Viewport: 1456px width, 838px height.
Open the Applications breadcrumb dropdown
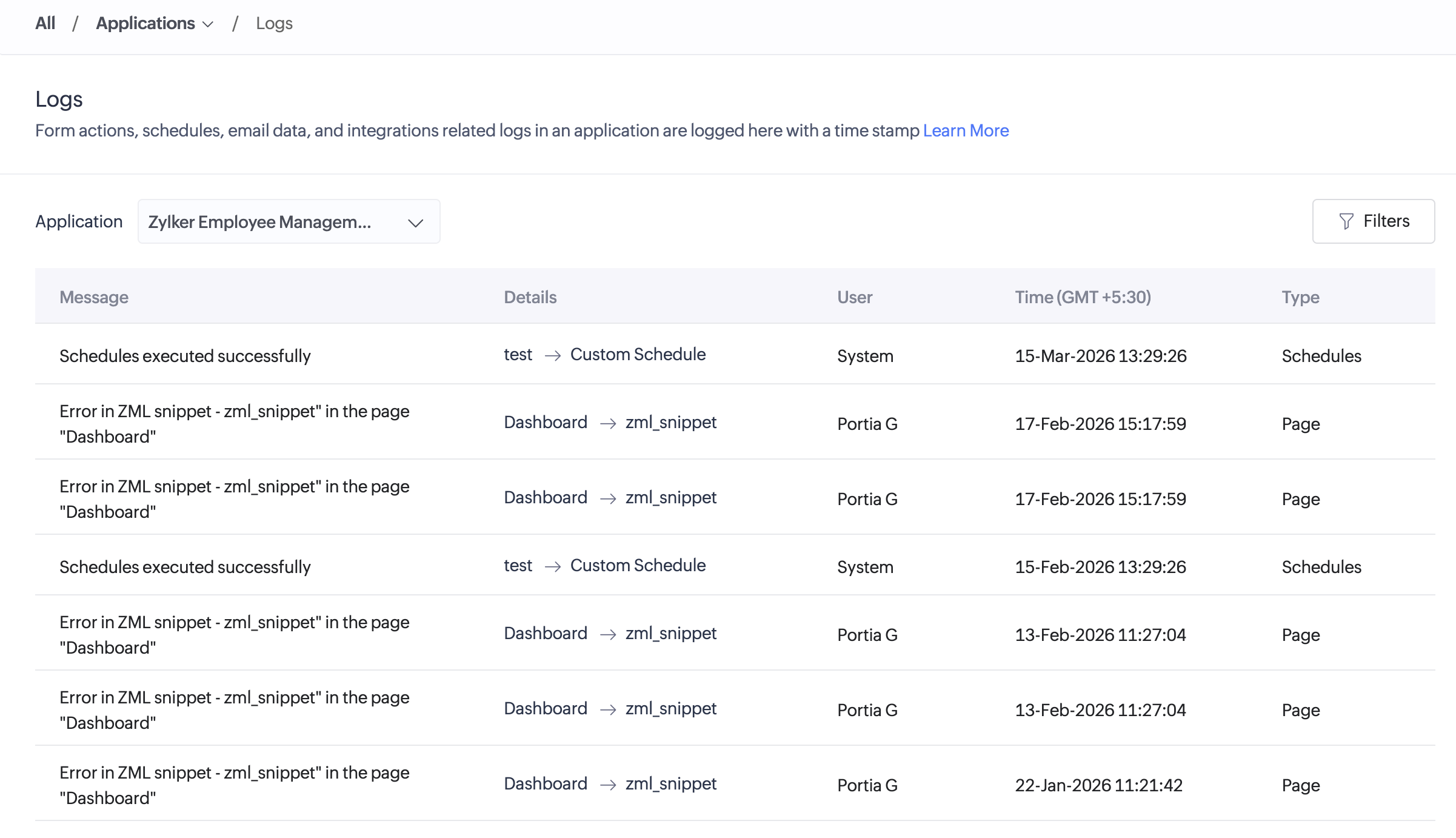[145, 23]
